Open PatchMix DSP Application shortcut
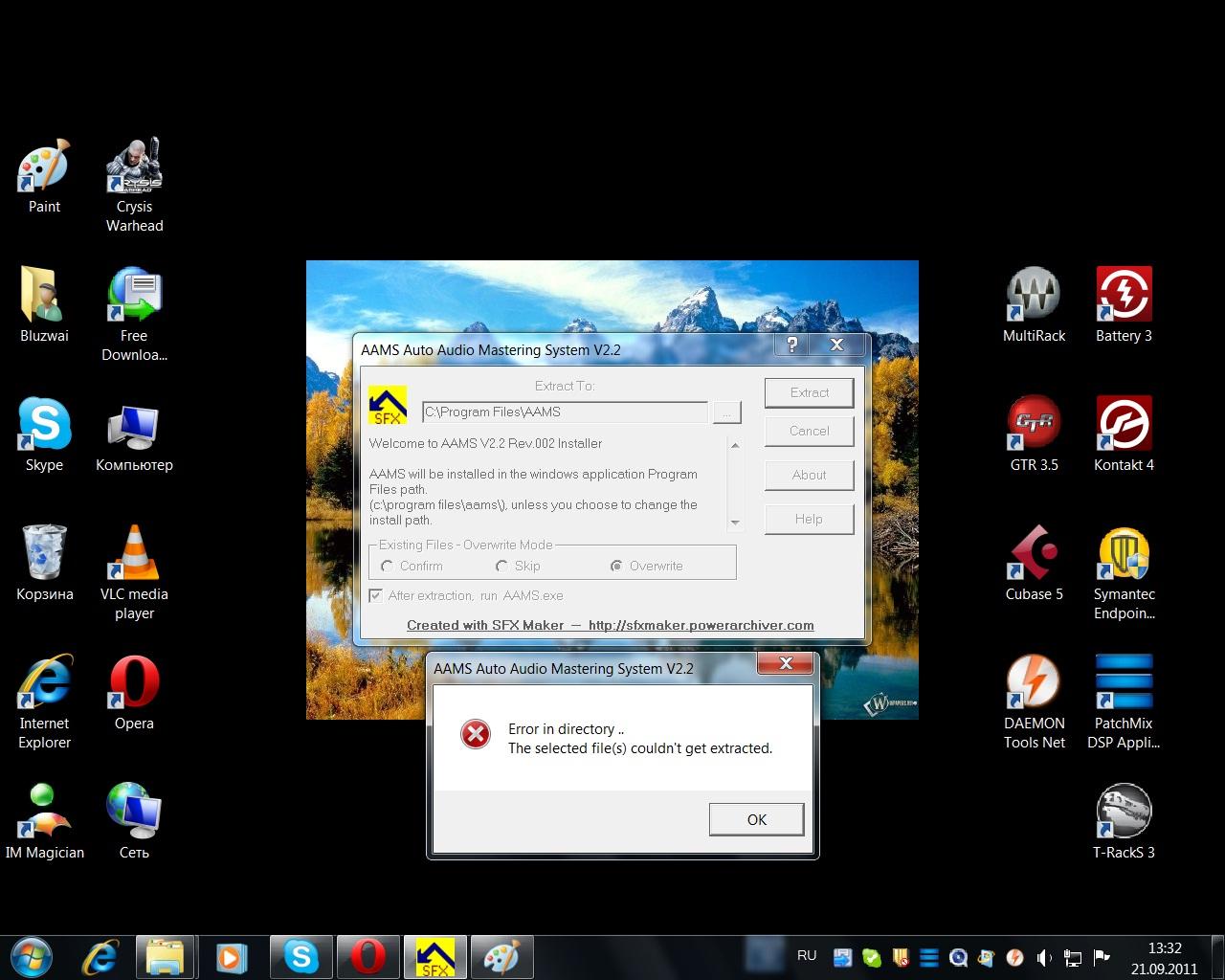1225x980 pixels. [1124, 702]
